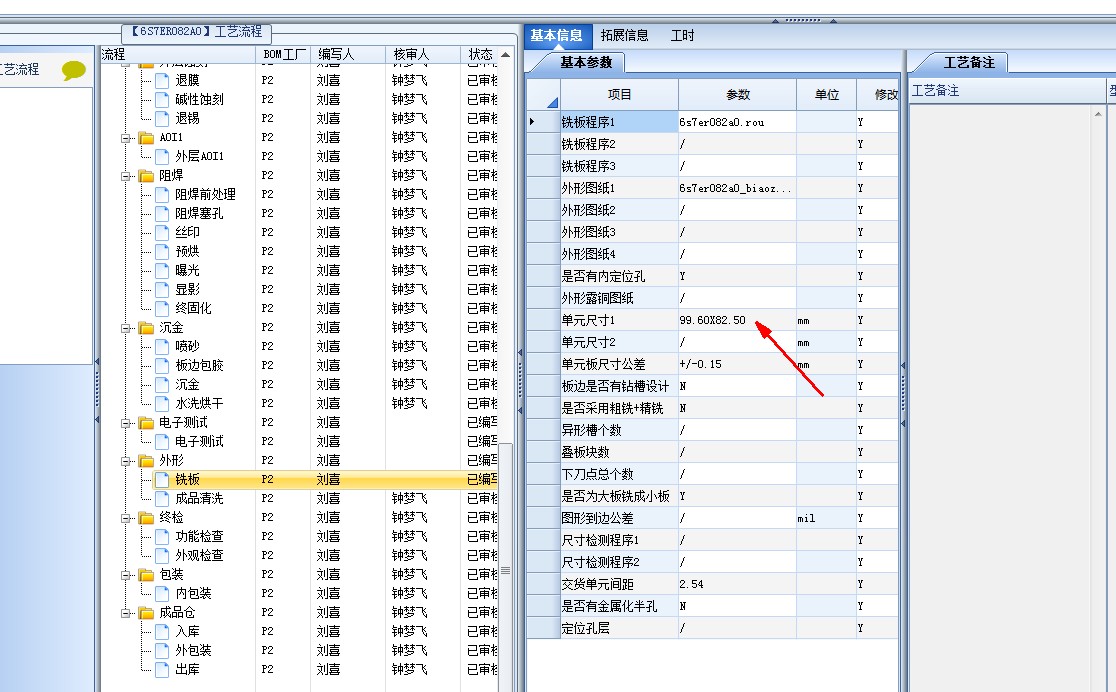1116x692 pixels.
Task: Click the document icon beside 终固化
Action: point(162,308)
